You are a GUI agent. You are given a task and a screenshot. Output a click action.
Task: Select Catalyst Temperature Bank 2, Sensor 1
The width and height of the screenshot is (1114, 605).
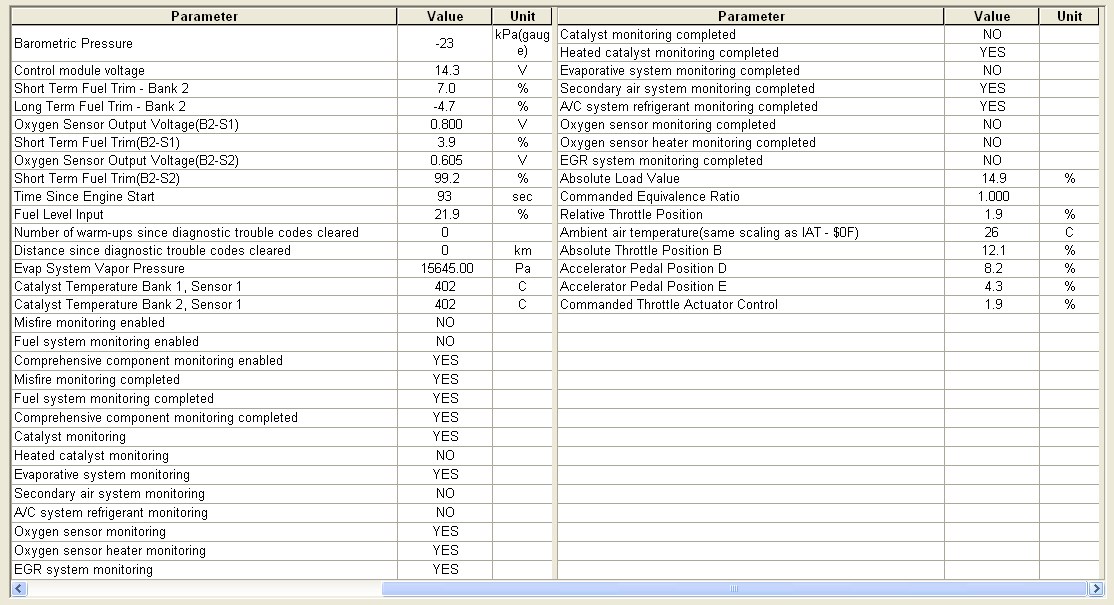(281, 305)
